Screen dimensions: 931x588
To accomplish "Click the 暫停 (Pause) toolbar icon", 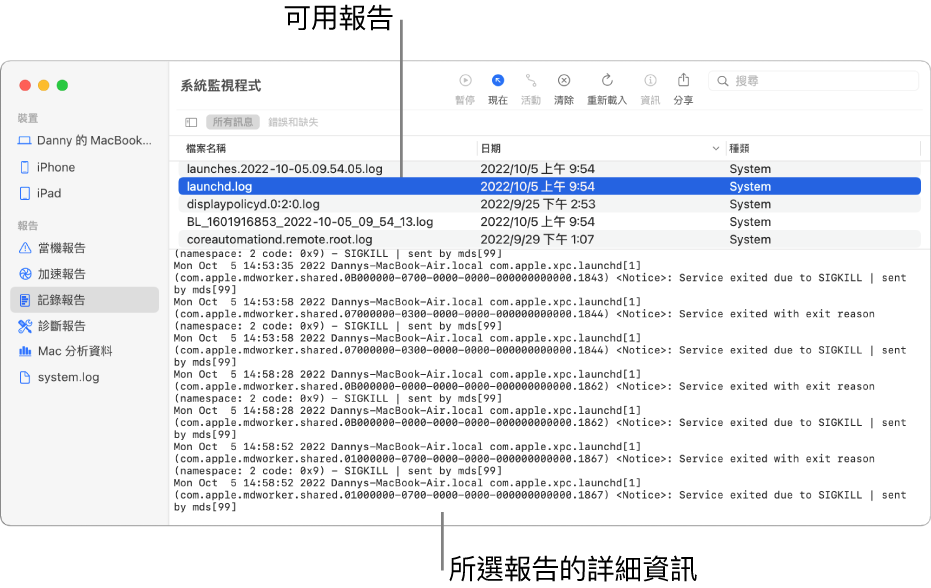I will point(465,81).
